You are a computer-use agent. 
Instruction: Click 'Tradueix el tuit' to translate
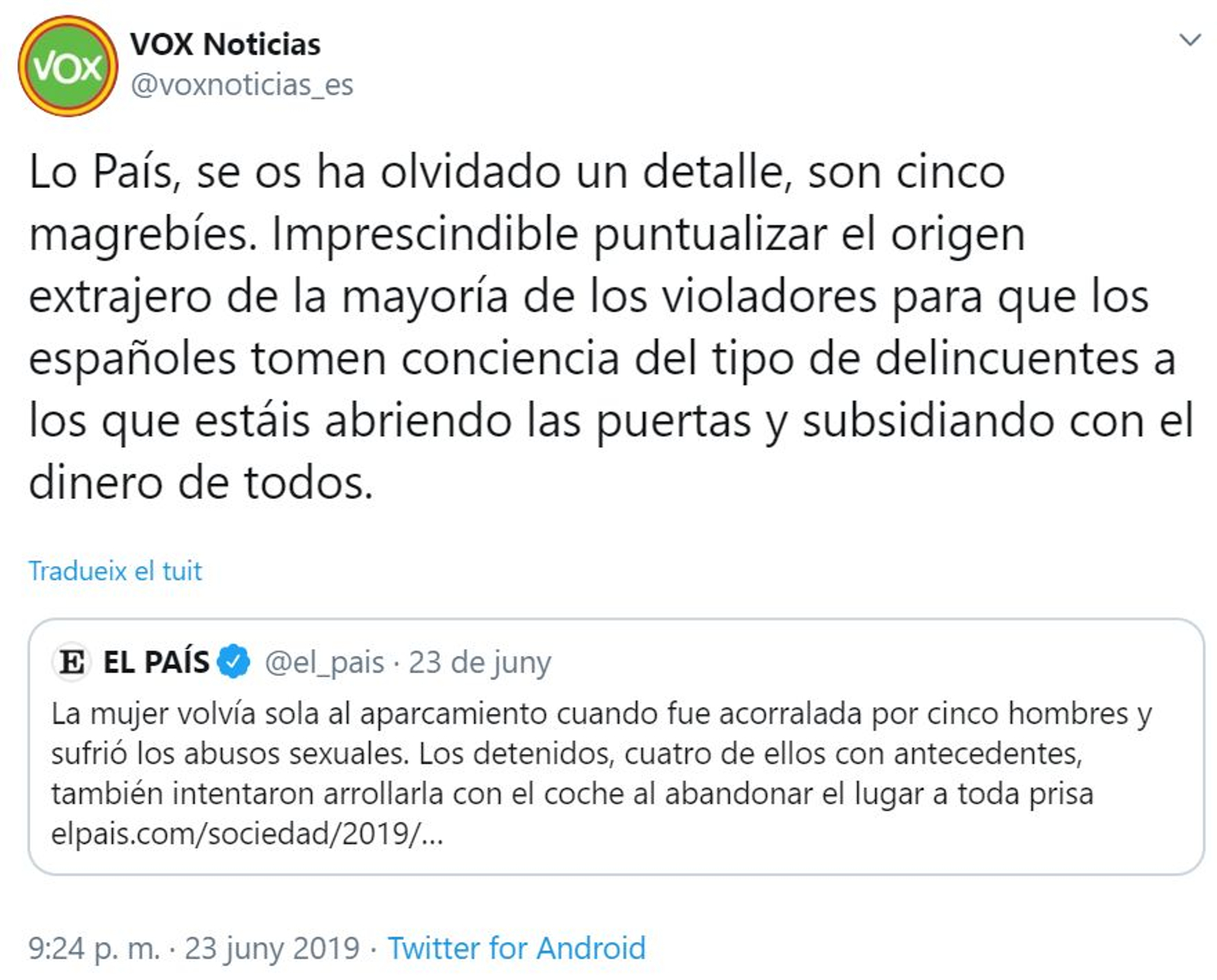(116, 571)
